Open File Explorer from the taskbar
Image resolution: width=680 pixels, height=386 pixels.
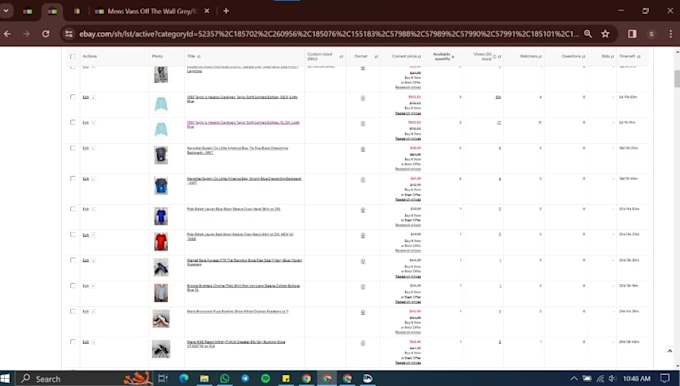pos(204,378)
